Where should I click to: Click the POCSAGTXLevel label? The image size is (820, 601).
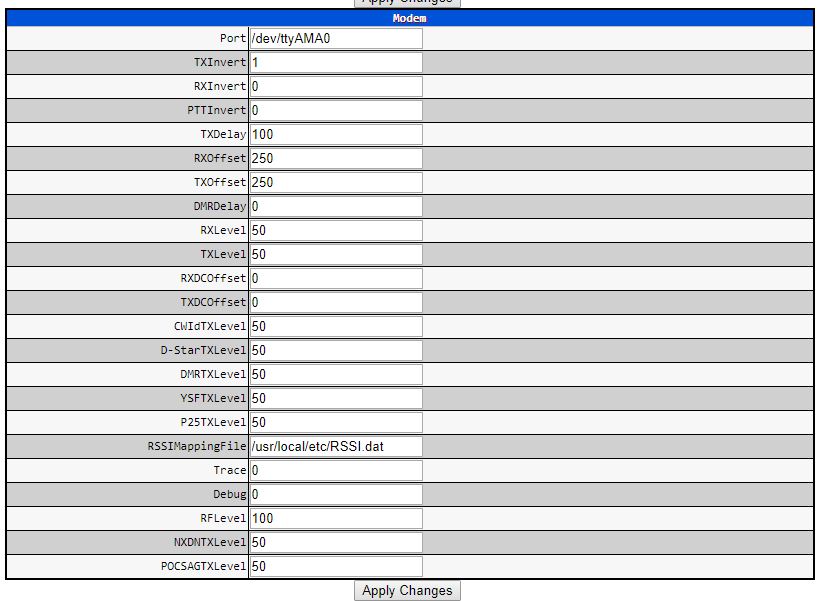[x=203, y=566]
